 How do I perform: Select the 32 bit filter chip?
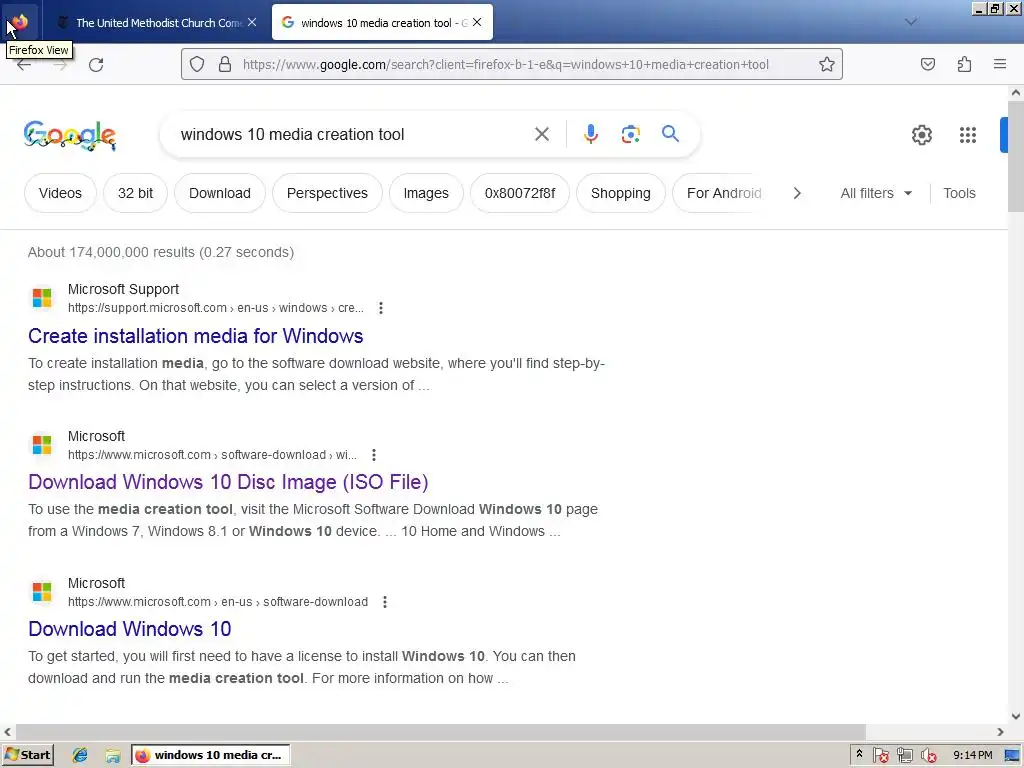click(x=135, y=193)
